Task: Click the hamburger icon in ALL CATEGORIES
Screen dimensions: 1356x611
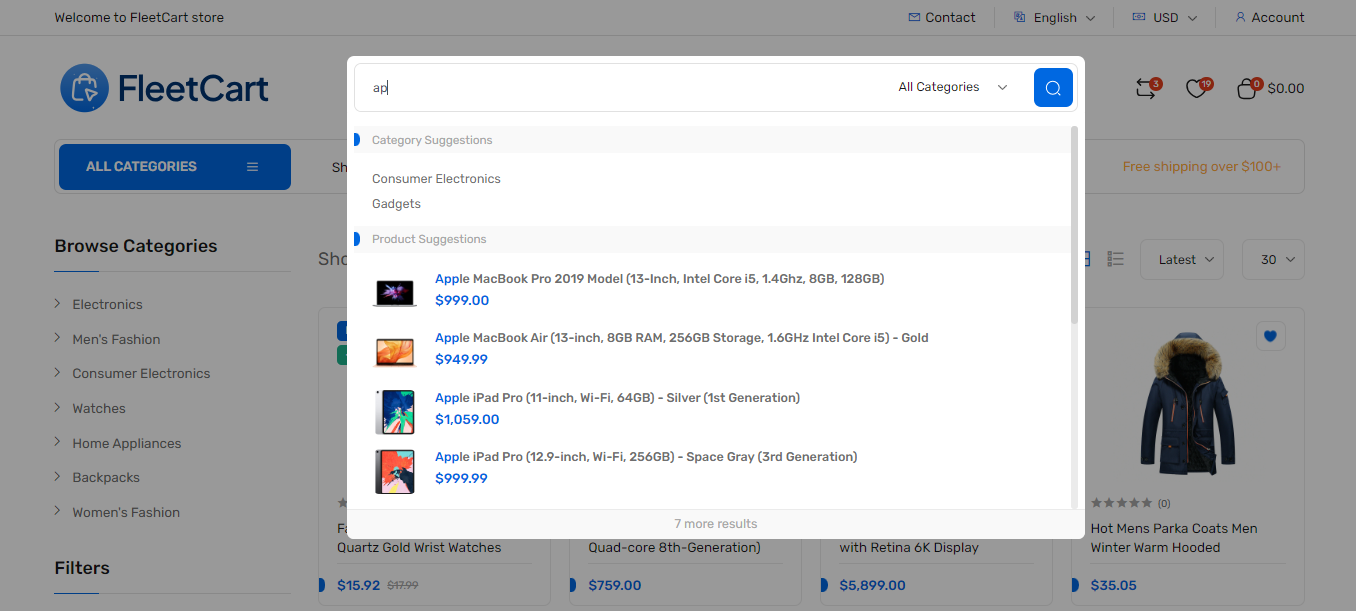Action: click(253, 167)
